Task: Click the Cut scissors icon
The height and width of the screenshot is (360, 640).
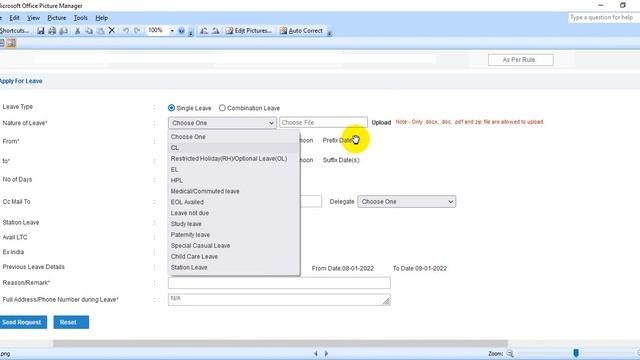Action: [77, 31]
